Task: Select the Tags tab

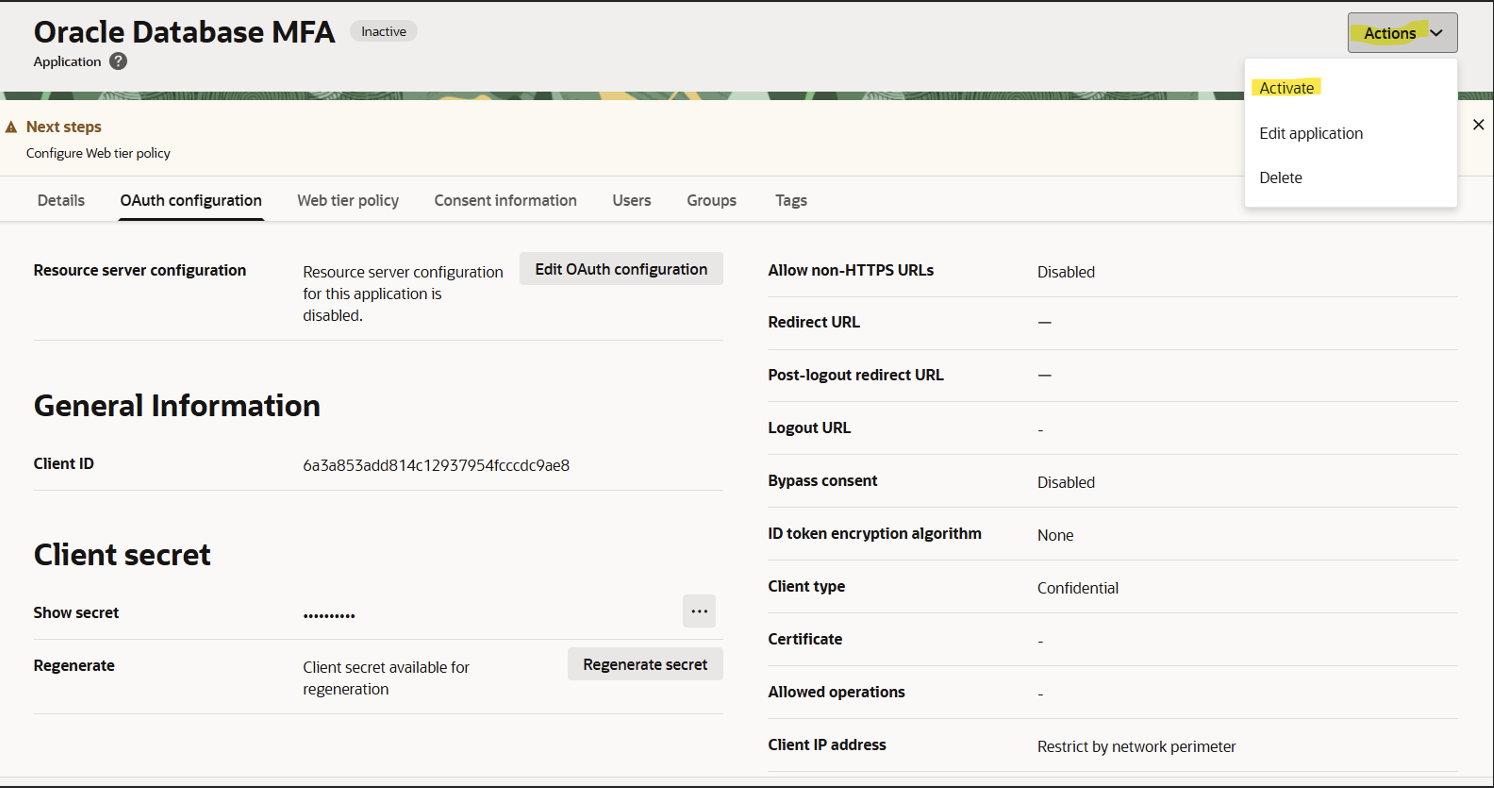Action: tap(790, 200)
